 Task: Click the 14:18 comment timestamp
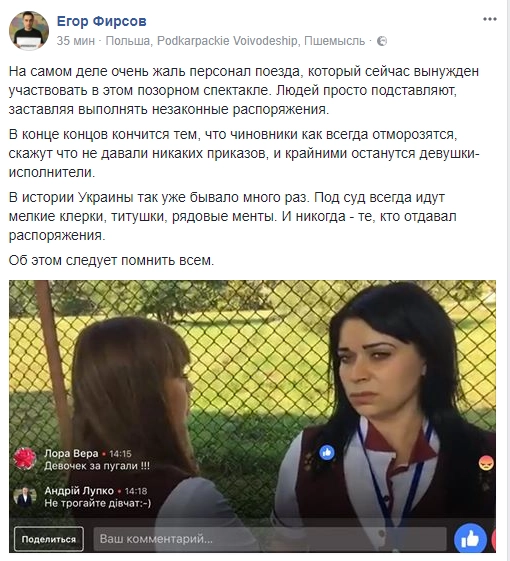(x=136, y=491)
